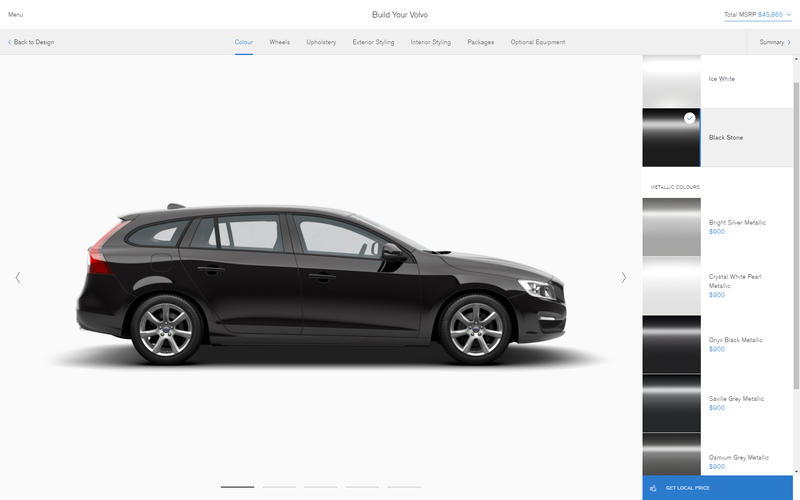Select the second image view indicator
This screenshot has width=800, height=500.
[x=279, y=487]
